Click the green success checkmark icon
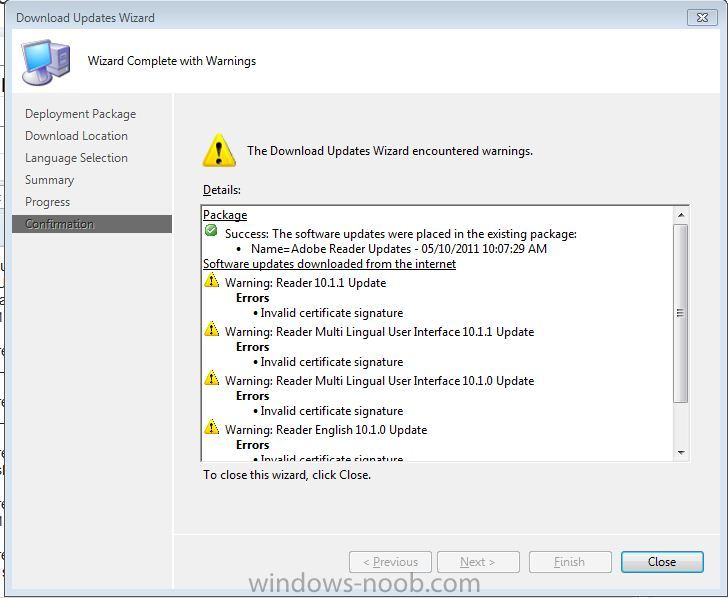The image size is (728, 598). (211, 230)
